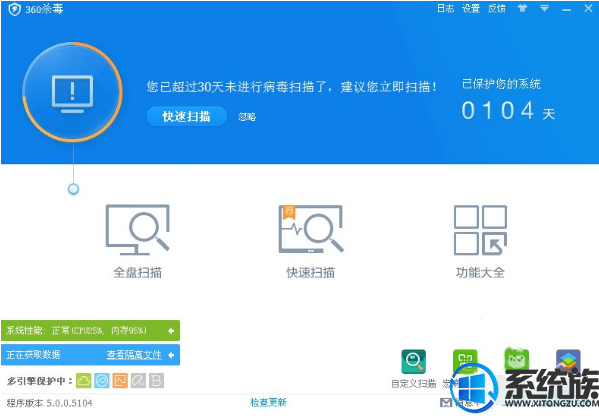Viewport: 599px width, 416px height.
Task: Click the 检查更新 link
Action: (268, 402)
